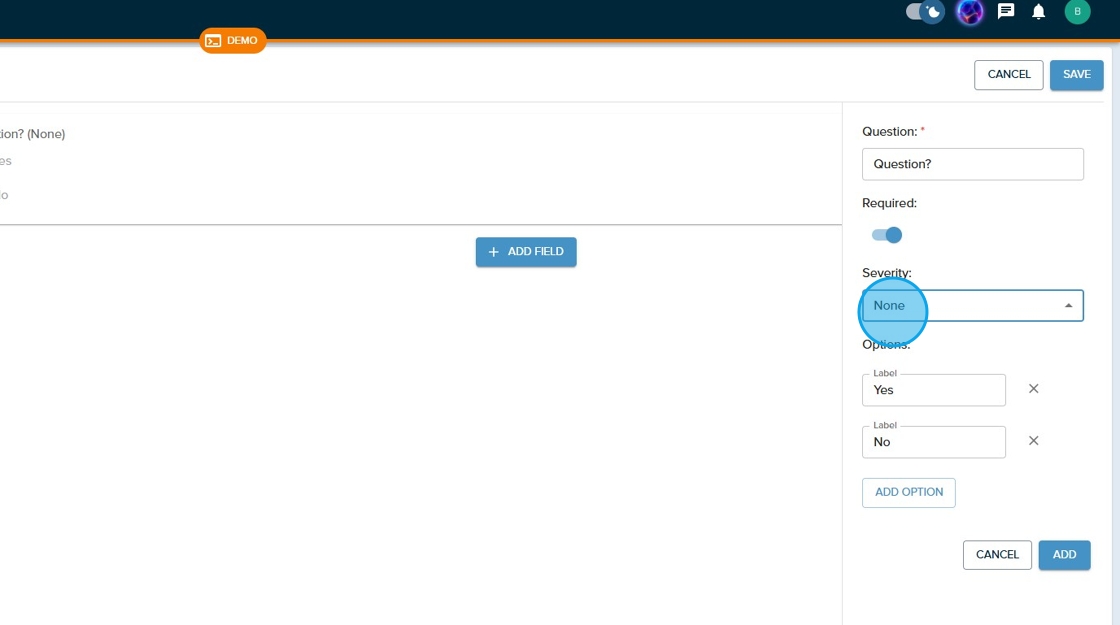Screen dimensions: 1120x625
Task: Click the notifications bell icon
Action: [1039, 12]
